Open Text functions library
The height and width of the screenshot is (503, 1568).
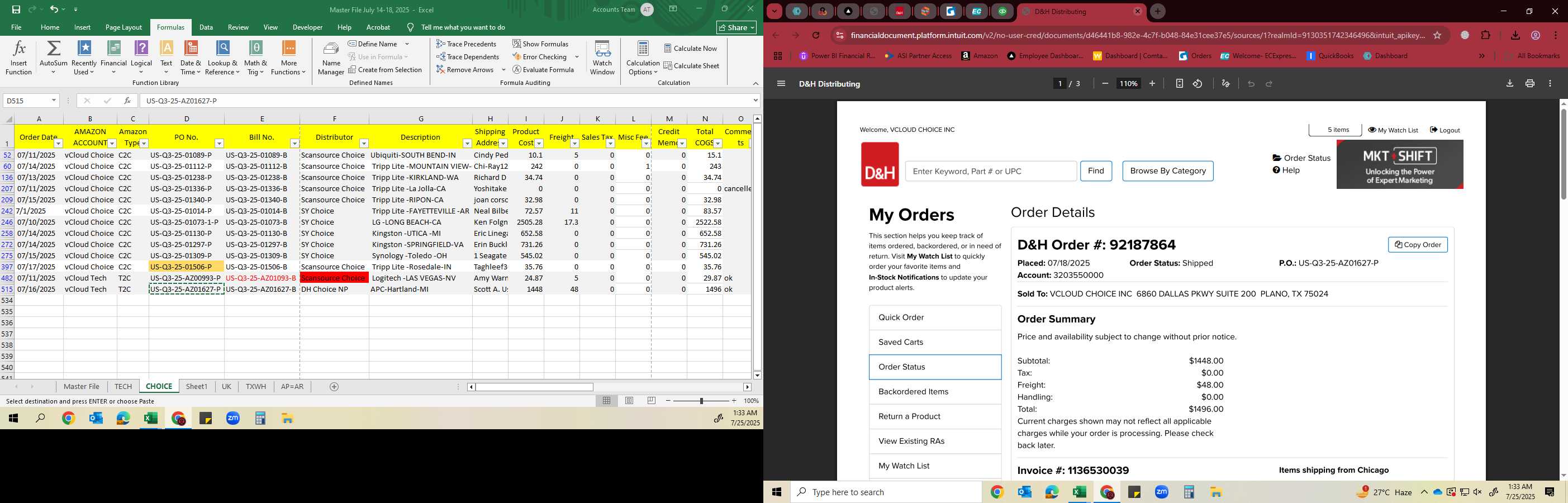click(x=166, y=58)
